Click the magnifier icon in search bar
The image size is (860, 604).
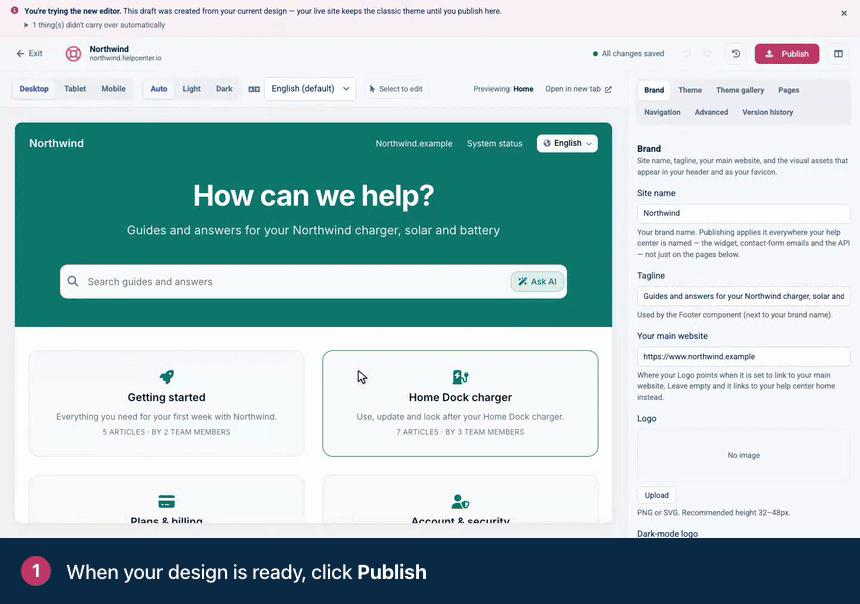pyautogui.click(x=72, y=281)
